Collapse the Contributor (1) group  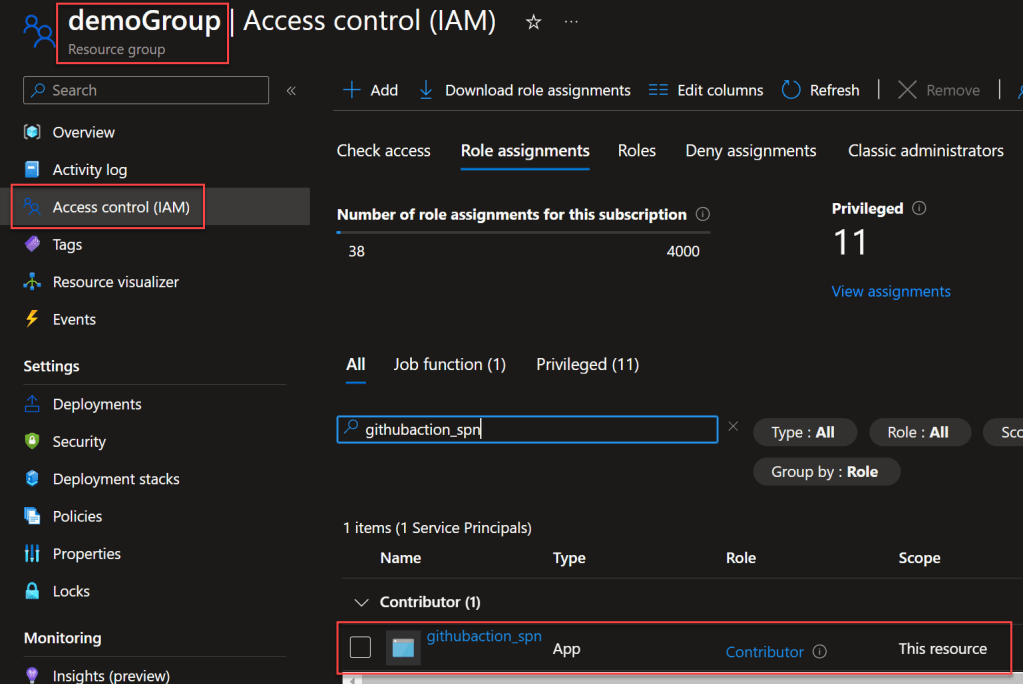(361, 602)
